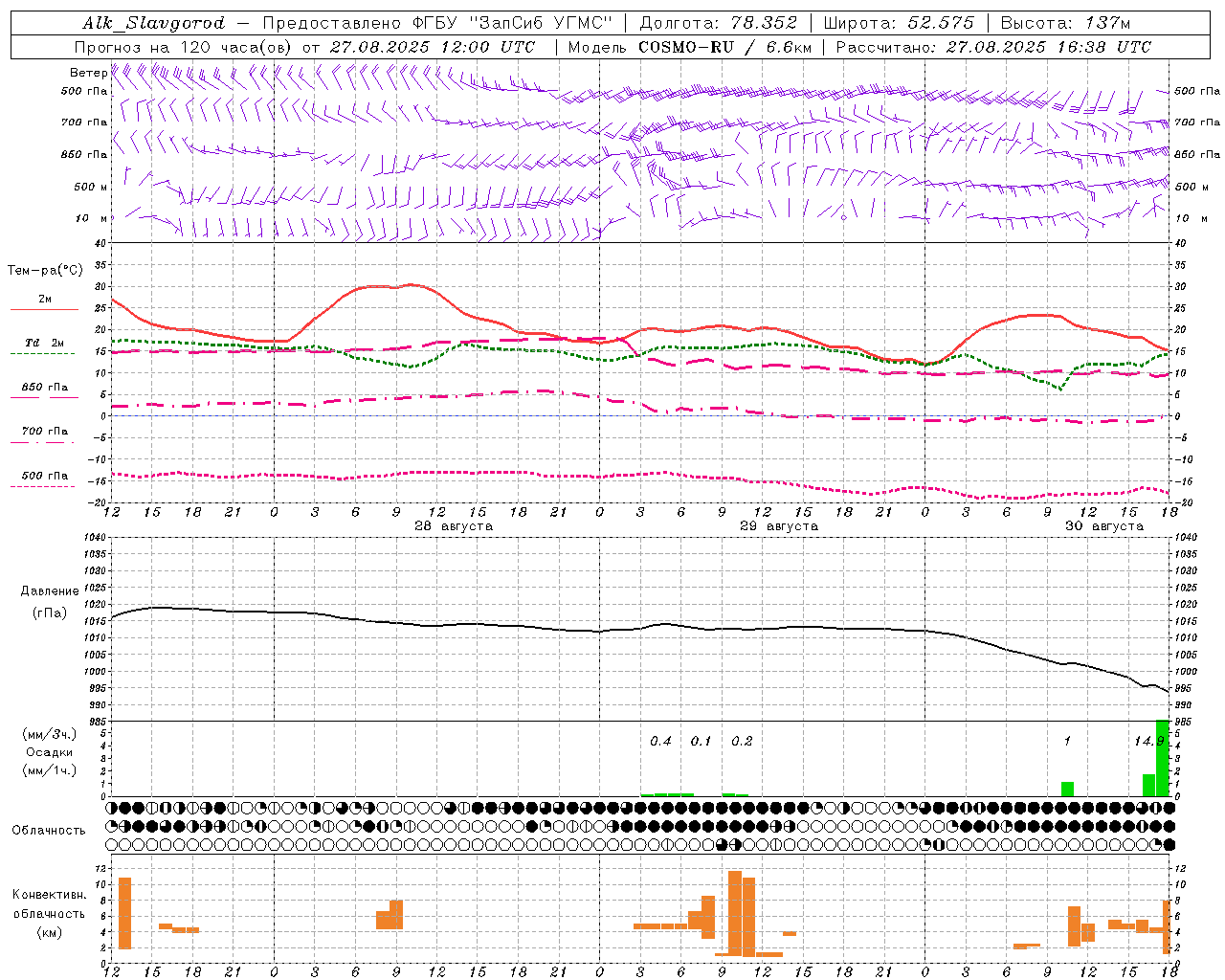This screenshot has height=980, width=1225.
Task: Click the Давление pressure panel label
Action: 50,591
